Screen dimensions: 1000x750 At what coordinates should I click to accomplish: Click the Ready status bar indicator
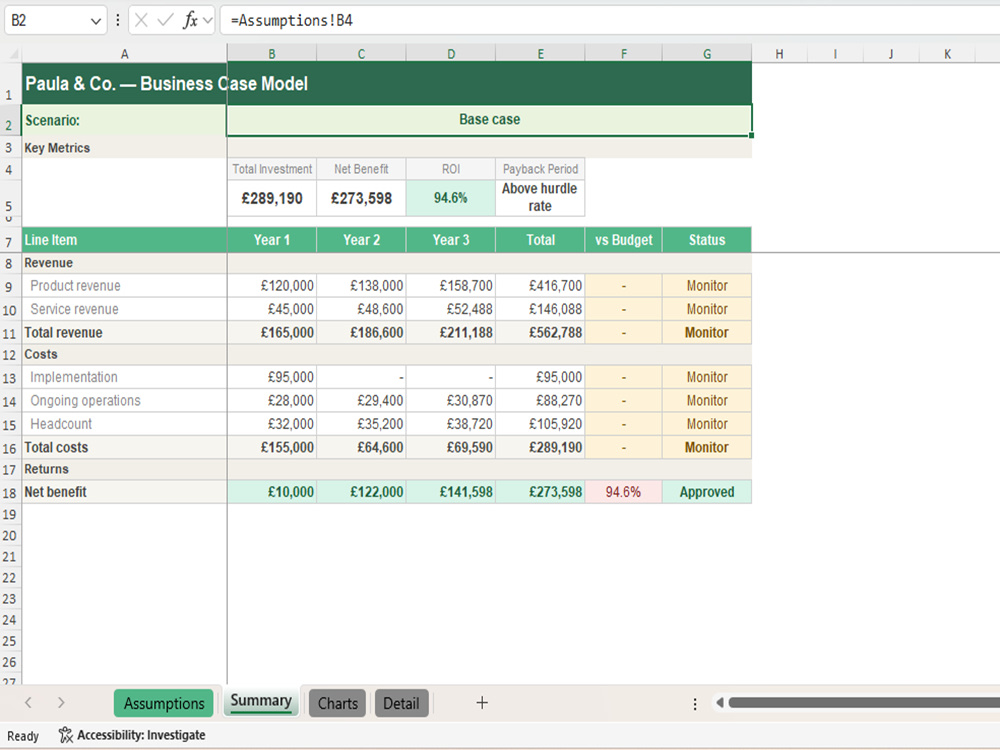pyautogui.click(x=23, y=736)
